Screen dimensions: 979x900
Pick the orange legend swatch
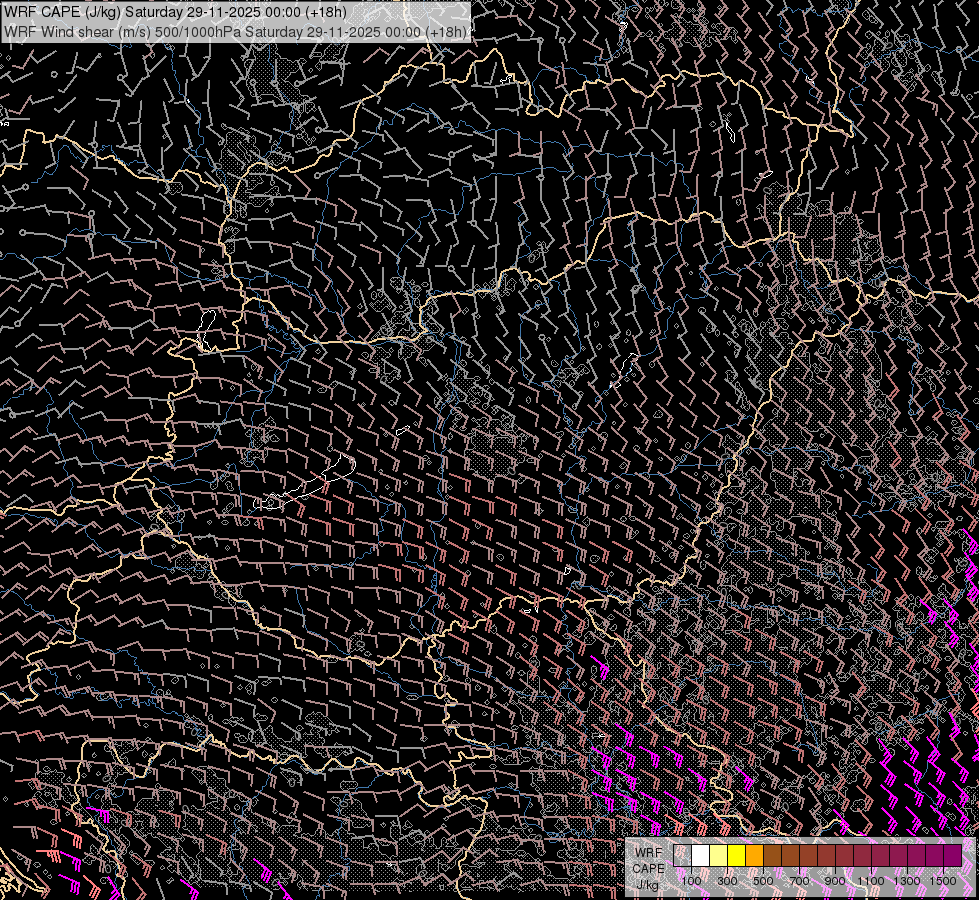(x=754, y=856)
